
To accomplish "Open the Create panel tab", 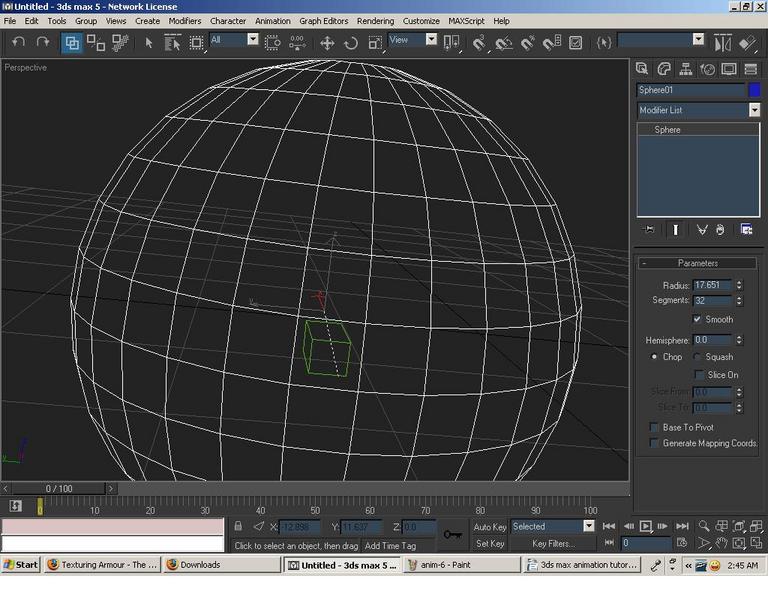I will click(x=642, y=69).
